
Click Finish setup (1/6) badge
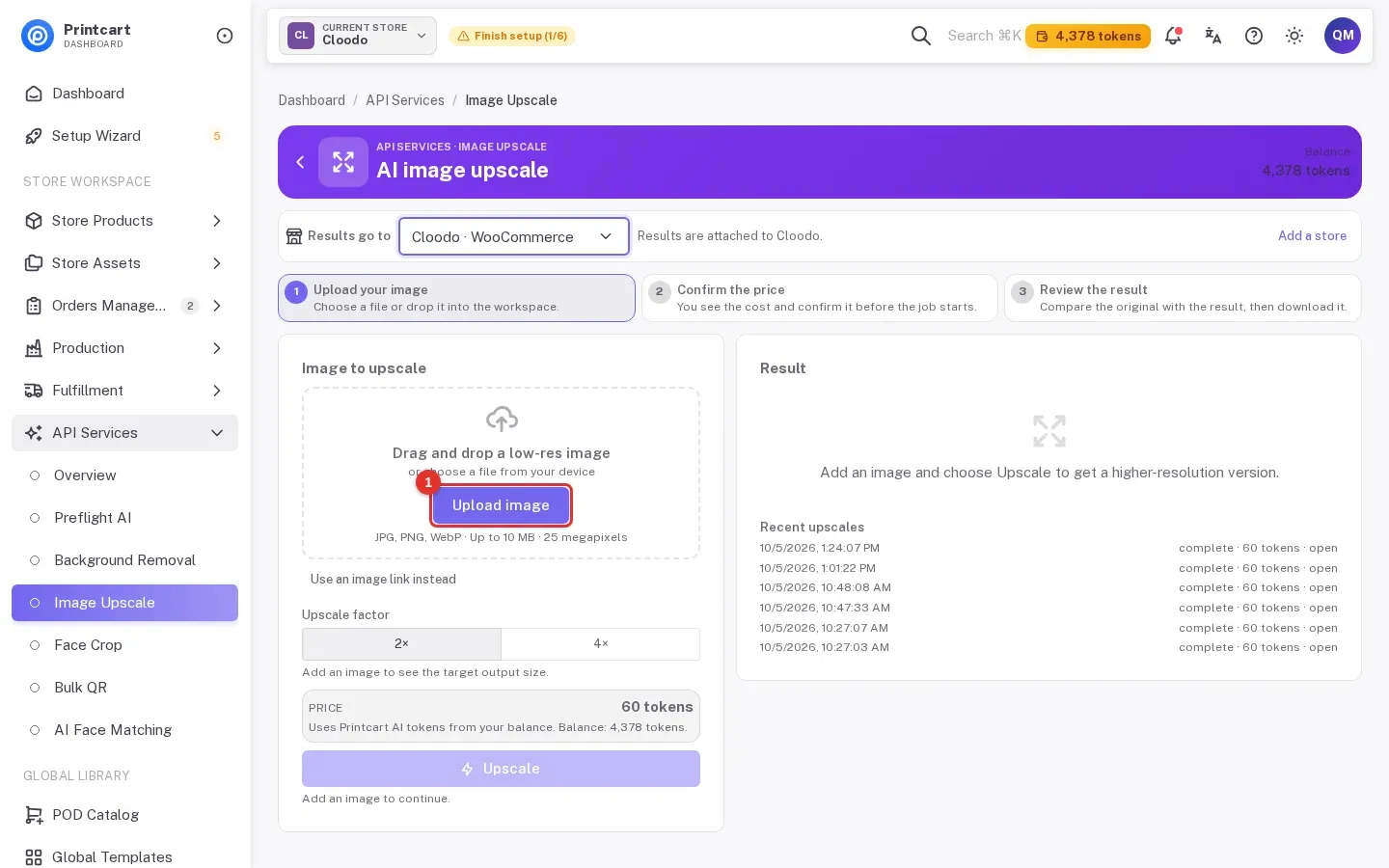point(512,36)
